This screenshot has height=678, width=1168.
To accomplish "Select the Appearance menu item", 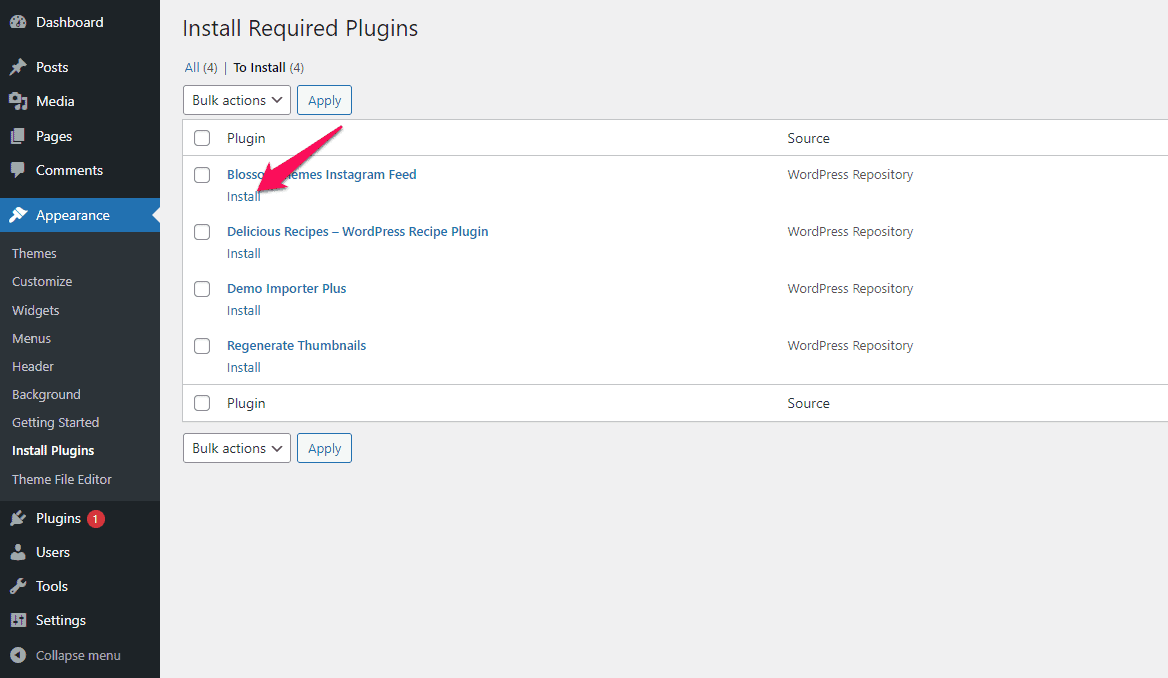I will point(80,215).
